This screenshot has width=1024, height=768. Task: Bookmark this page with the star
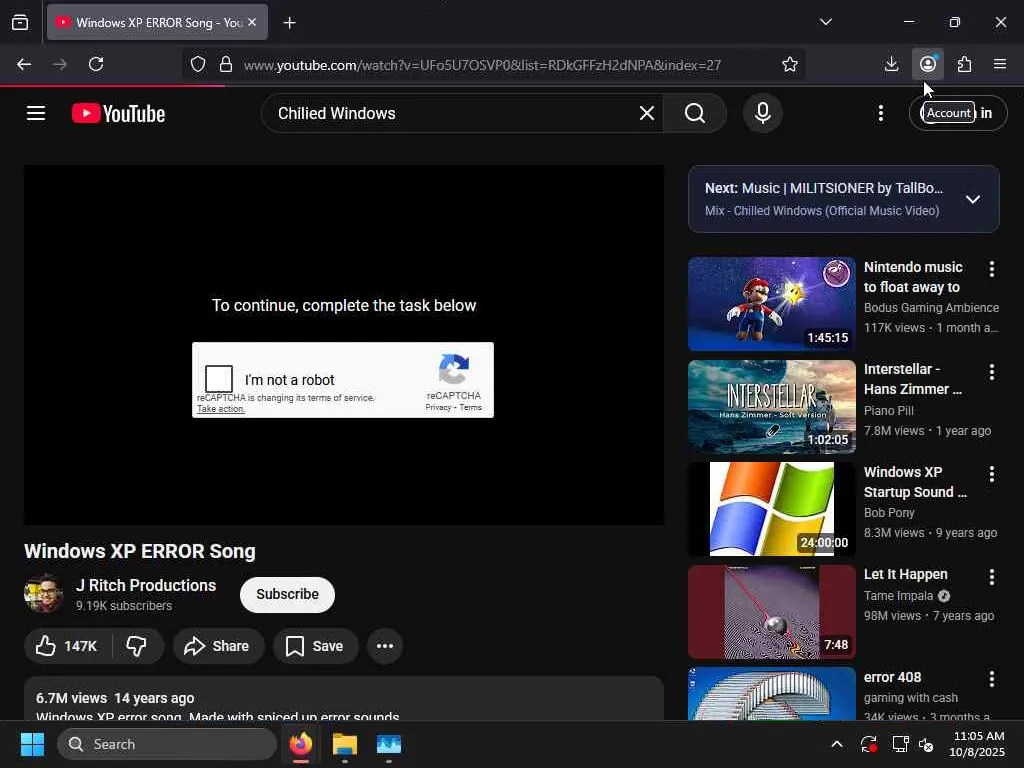coord(790,65)
